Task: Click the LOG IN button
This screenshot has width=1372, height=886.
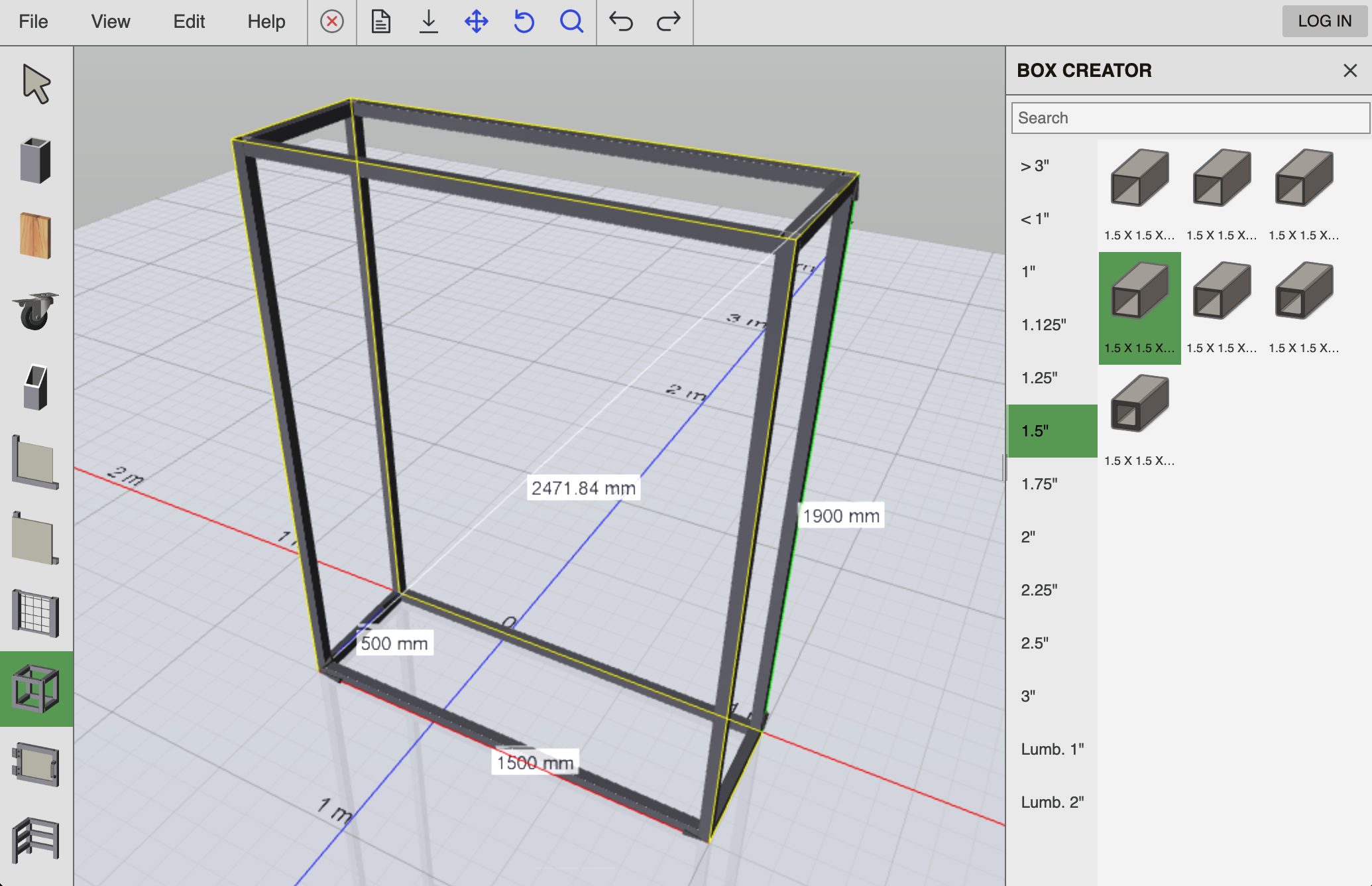Action: pyautogui.click(x=1324, y=21)
